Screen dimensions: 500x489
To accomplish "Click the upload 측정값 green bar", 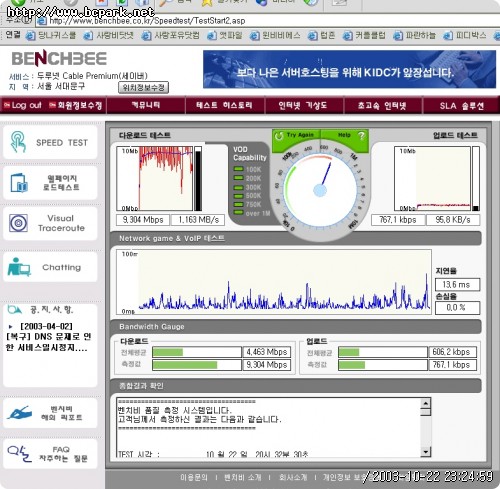I will (x=352, y=365).
